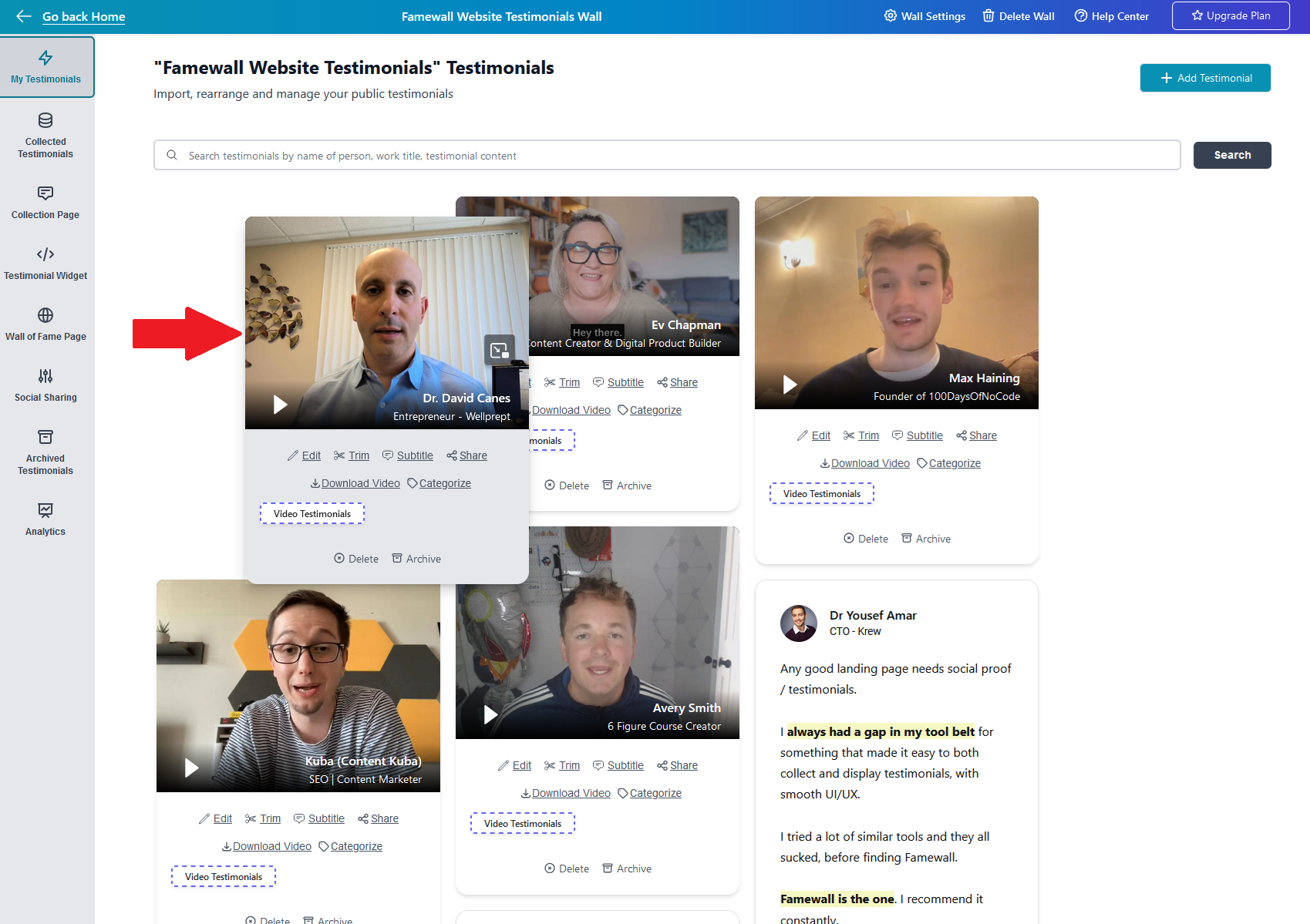Click Go back Home link
The height and width of the screenshot is (924, 1310).
coord(83,16)
